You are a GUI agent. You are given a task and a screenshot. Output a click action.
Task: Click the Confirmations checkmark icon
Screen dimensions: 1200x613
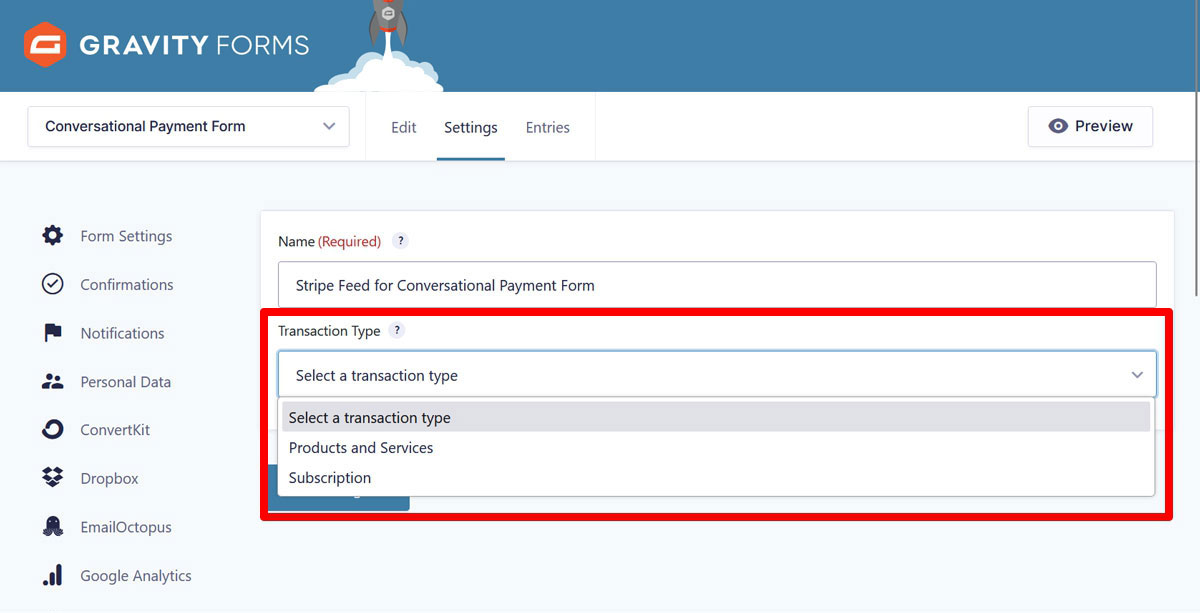[x=52, y=284]
